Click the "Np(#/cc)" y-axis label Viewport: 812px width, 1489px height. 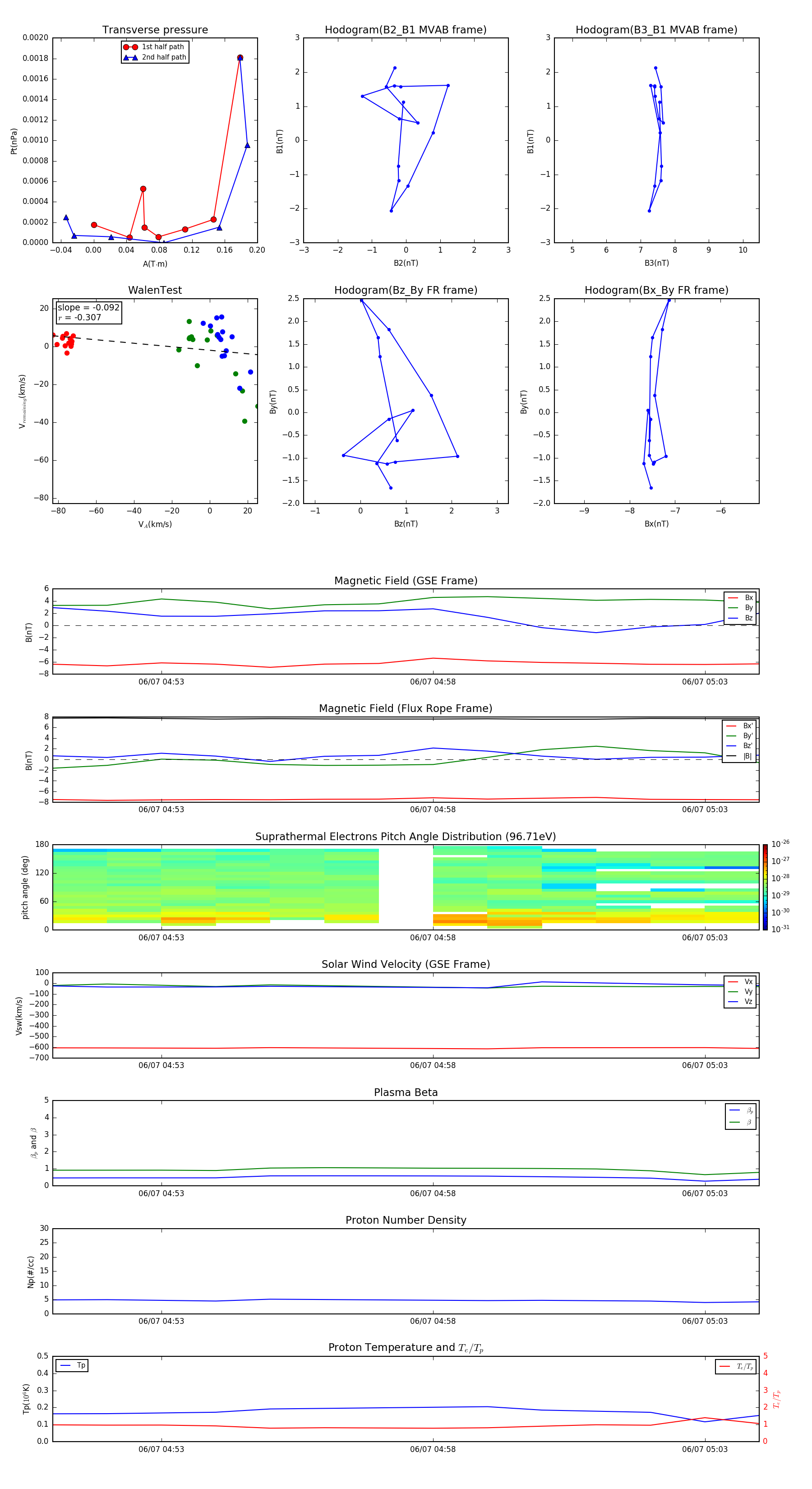31,1272
